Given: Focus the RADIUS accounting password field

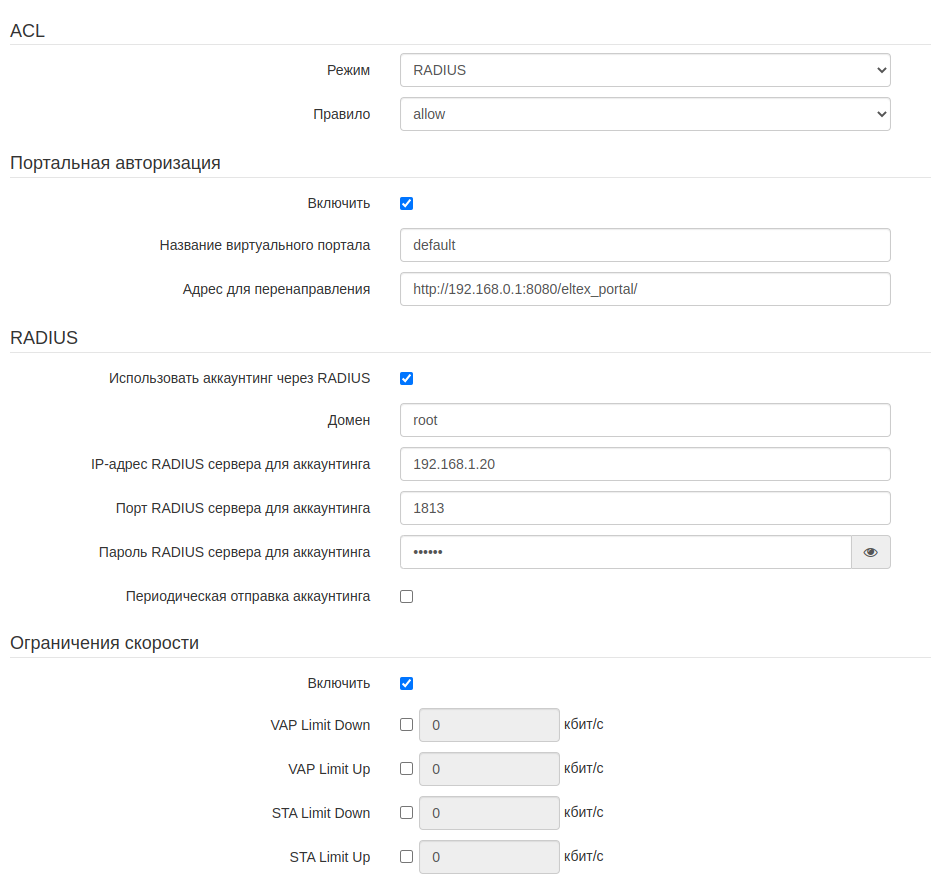Looking at the screenshot, I should [625, 552].
